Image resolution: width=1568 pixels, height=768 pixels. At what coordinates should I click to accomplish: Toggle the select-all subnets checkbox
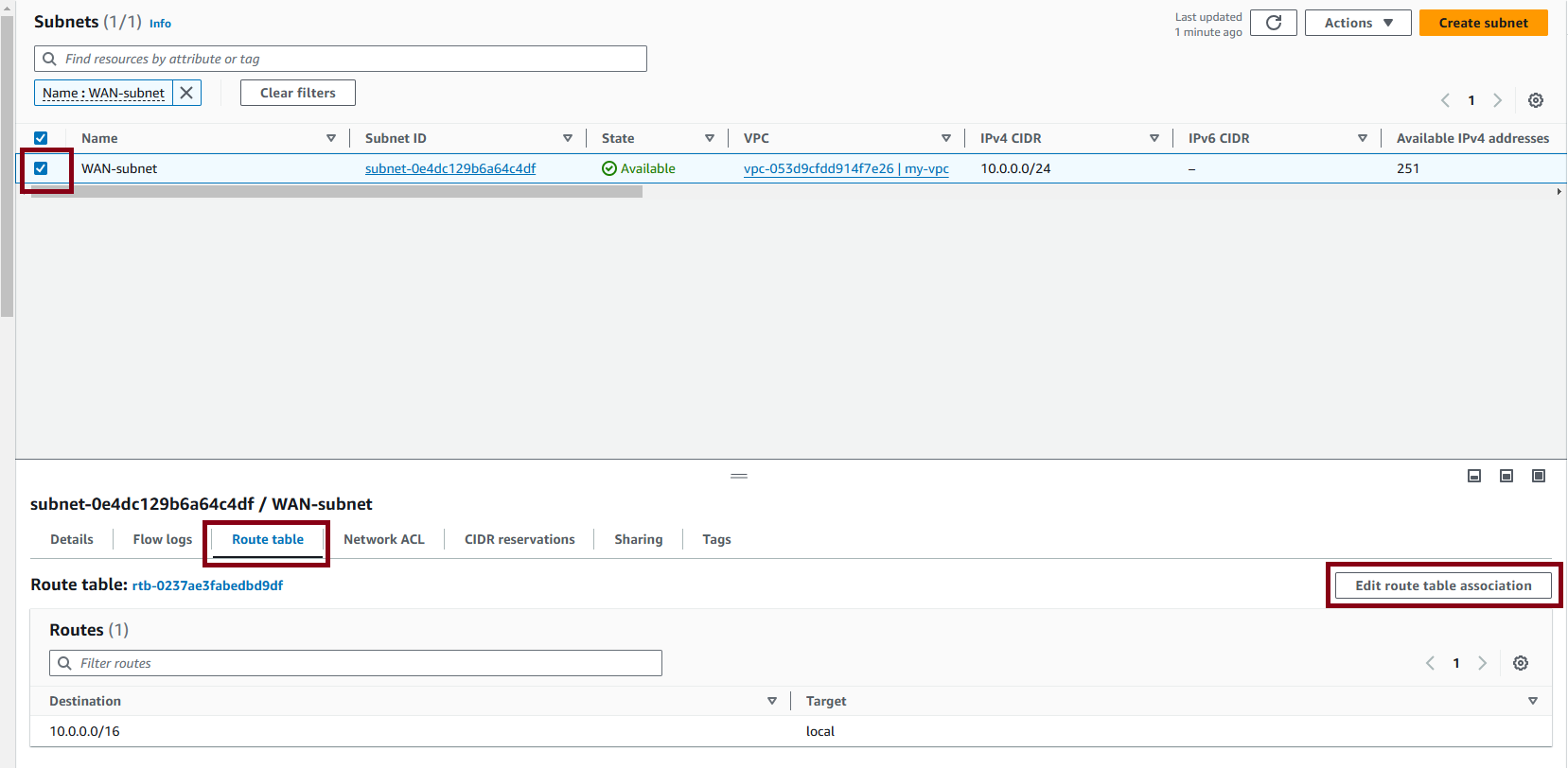click(41, 138)
